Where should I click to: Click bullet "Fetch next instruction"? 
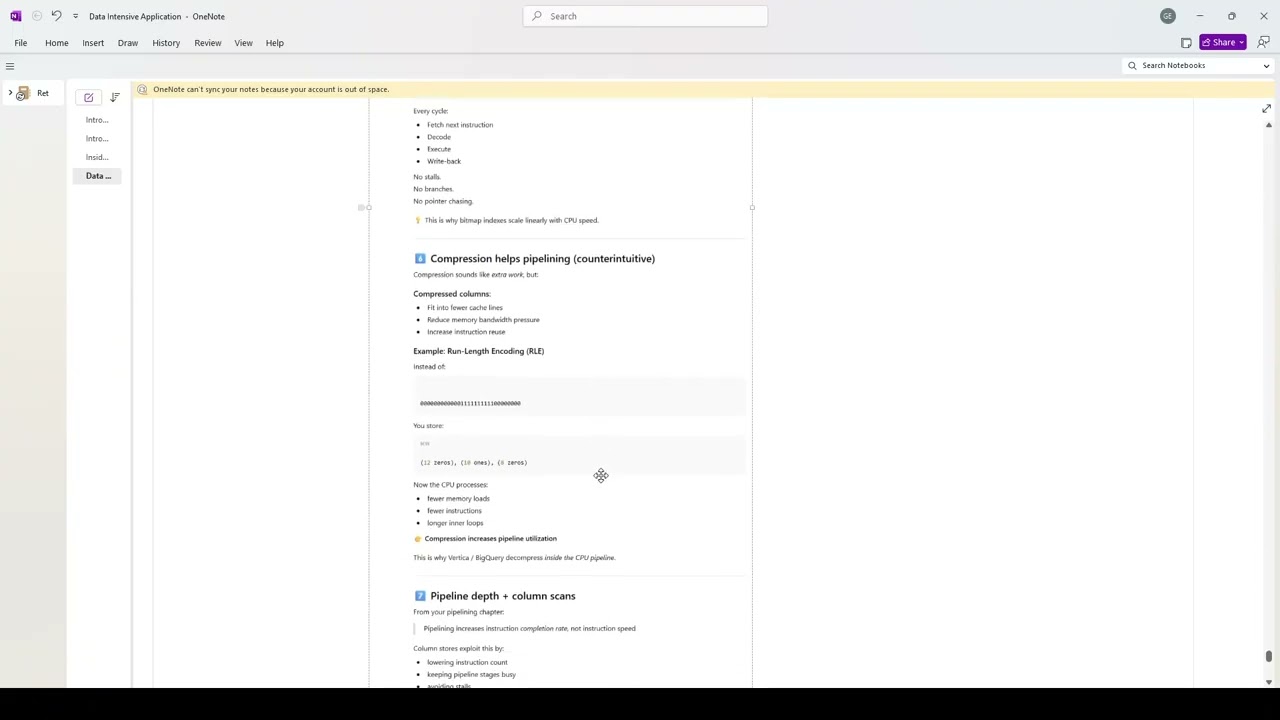460,125
